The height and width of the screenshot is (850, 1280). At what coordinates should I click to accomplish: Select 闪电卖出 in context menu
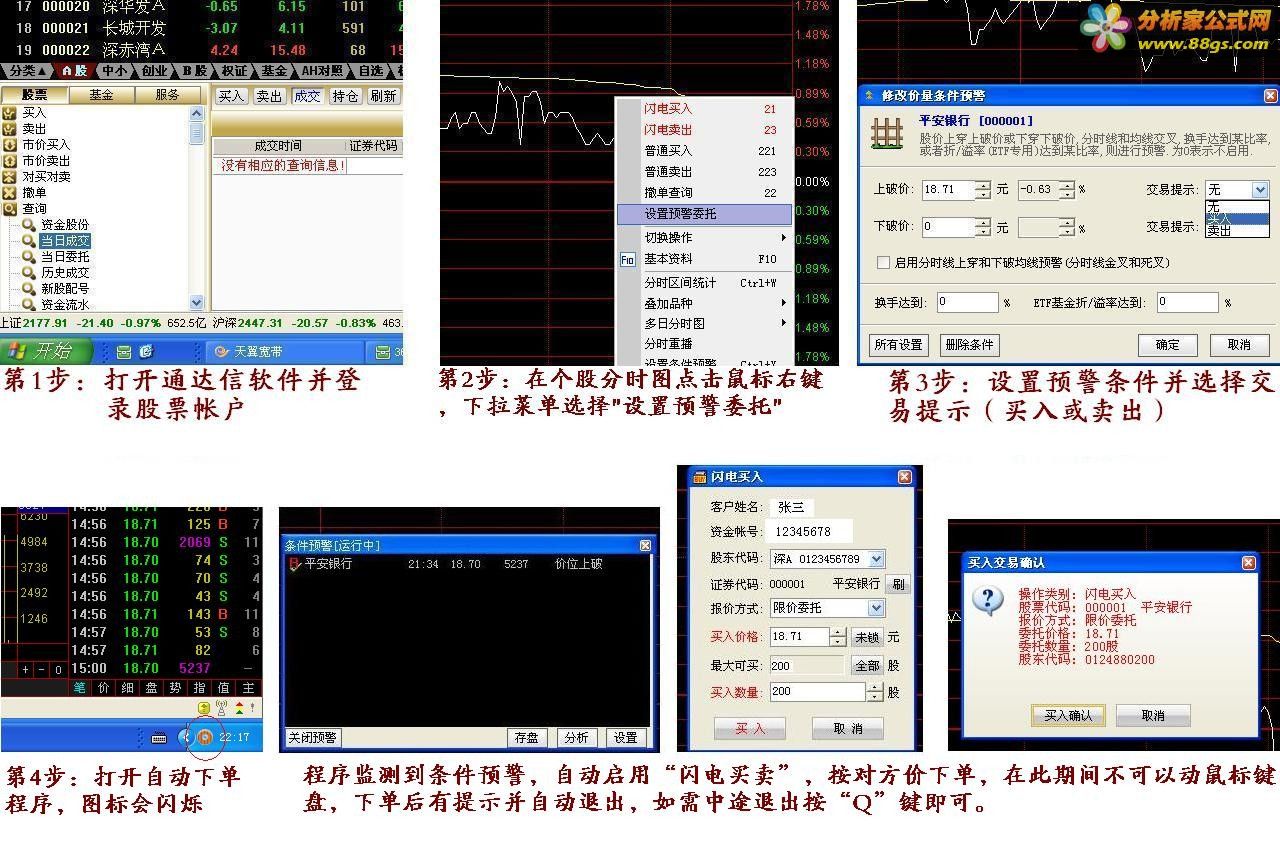pos(706,130)
